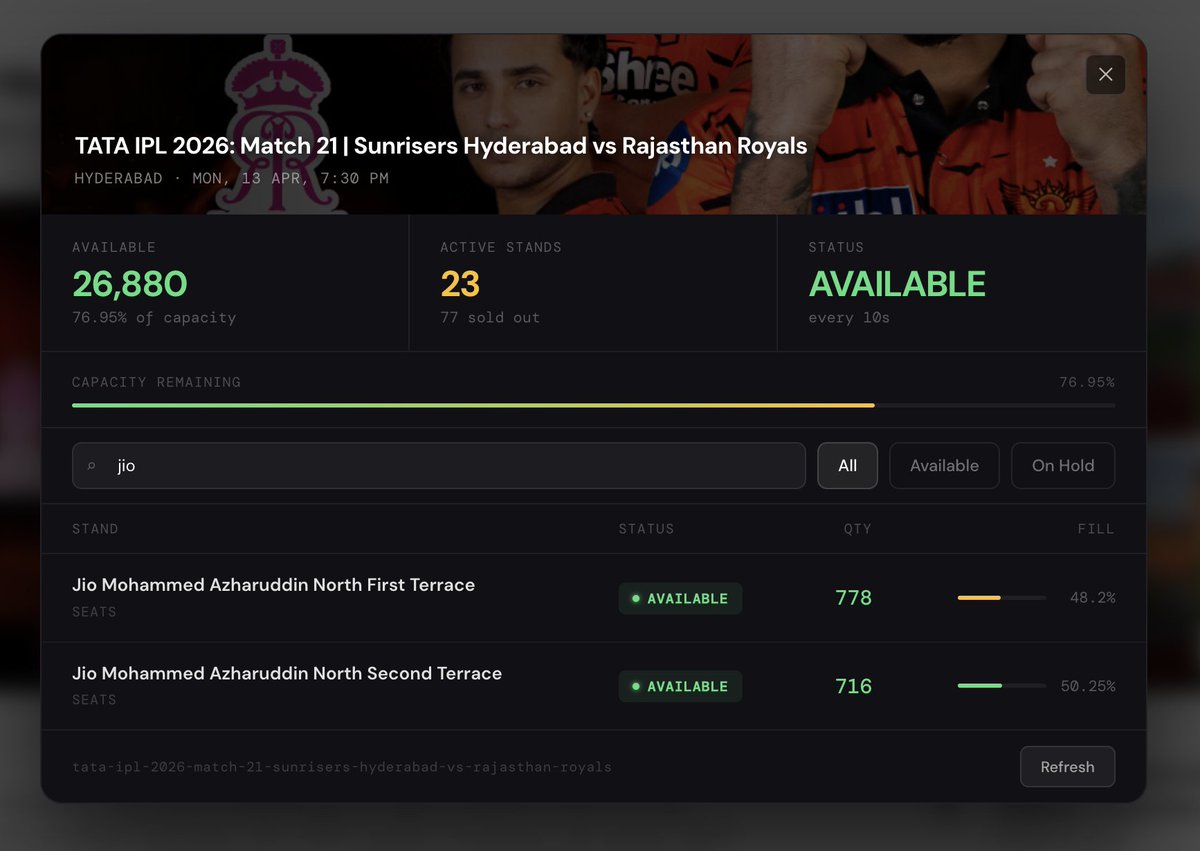Click the 76.95% value beside capacity bar
This screenshot has height=851, width=1200.
pyautogui.click(x=1087, y=382)
